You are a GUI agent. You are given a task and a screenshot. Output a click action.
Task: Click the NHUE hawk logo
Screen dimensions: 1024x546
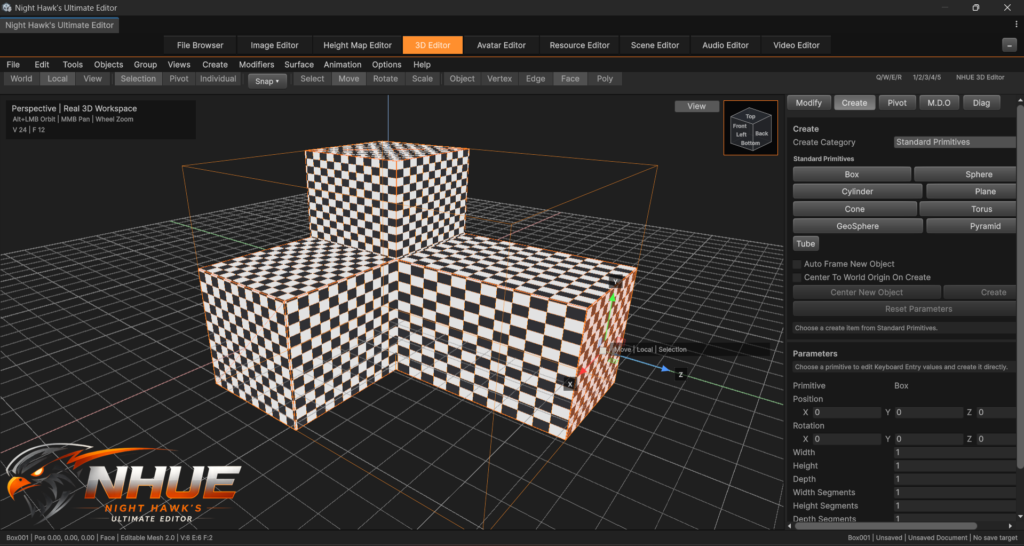tap(121, 487)
